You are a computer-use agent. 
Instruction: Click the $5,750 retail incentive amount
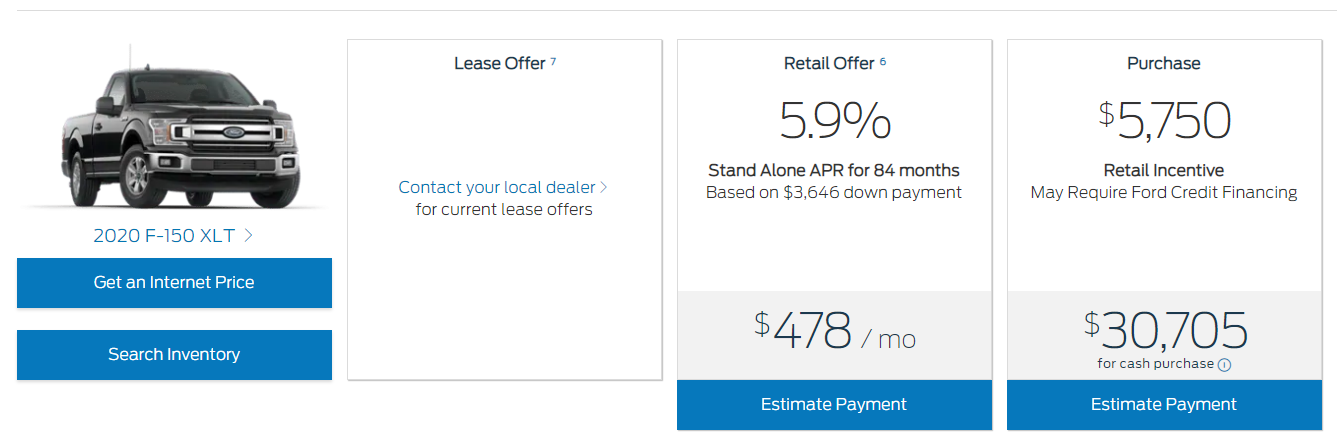pos(1164,120)
